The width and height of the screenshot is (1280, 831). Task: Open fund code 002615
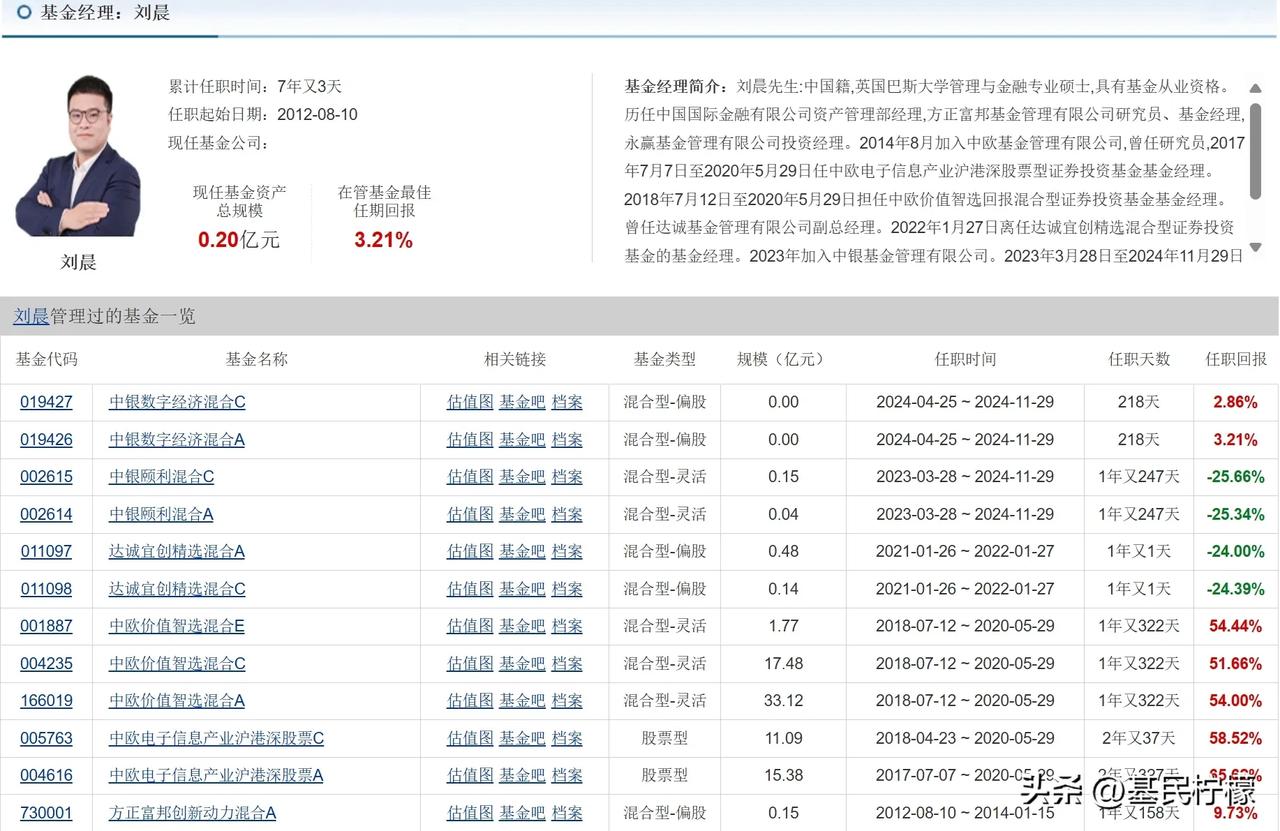(x=46, y=477)
